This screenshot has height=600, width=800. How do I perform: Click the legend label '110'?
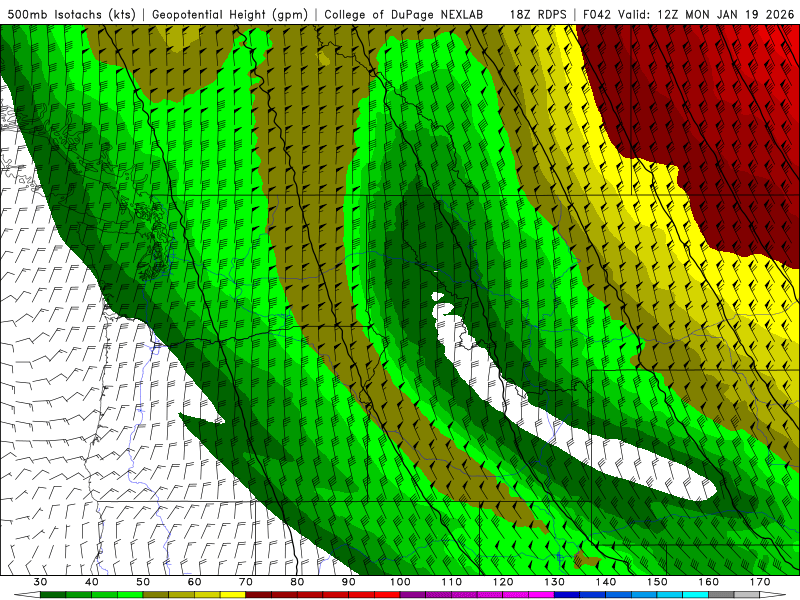pos(452,582)
